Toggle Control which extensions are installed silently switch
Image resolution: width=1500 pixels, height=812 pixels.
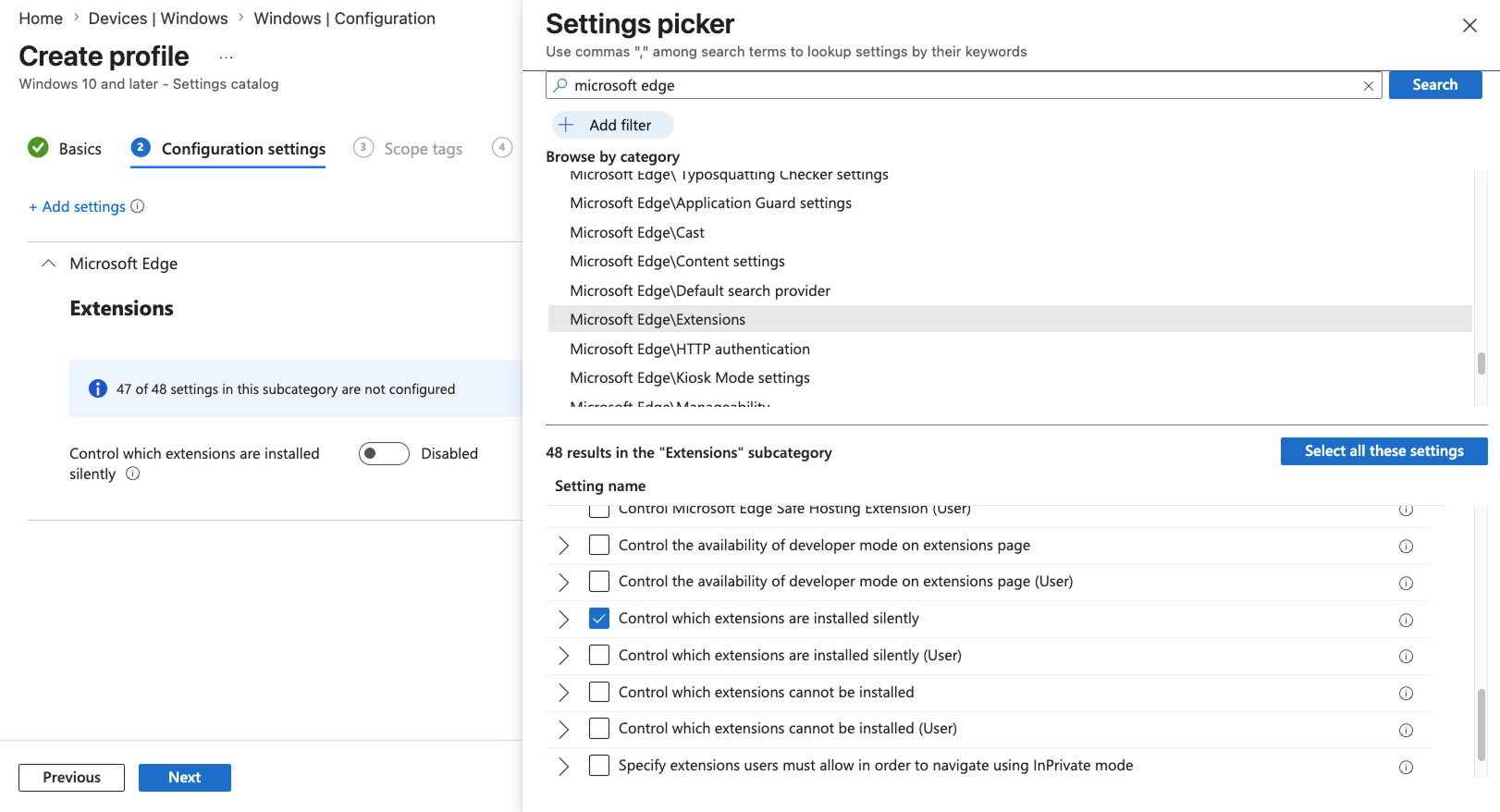click(x=384, y=453)
